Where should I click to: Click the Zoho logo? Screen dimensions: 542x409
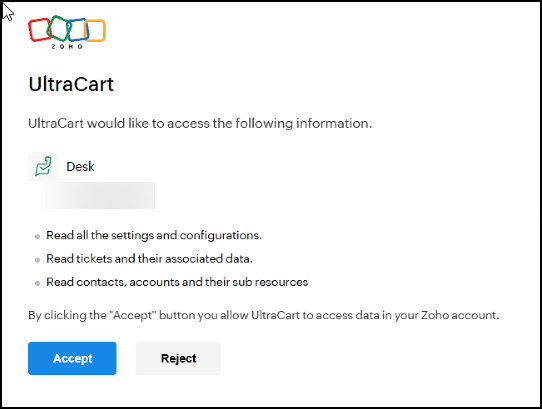67,32
